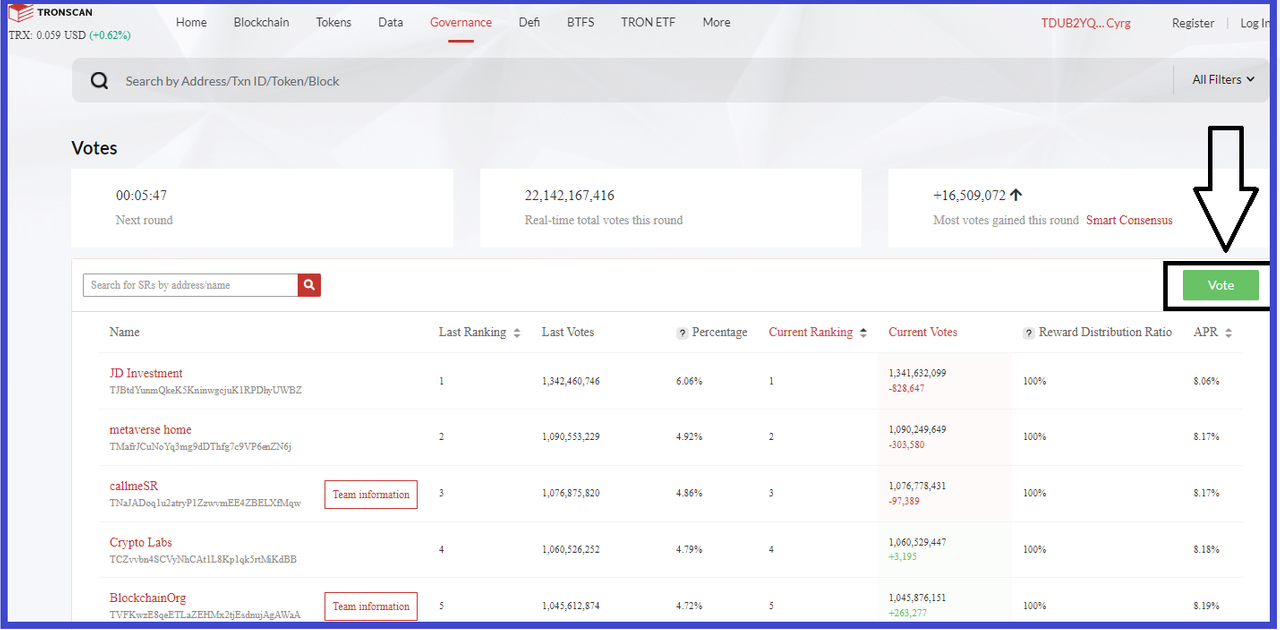
Task: Open the Crypto Labs representative link
Action: [x=141, y=542]
